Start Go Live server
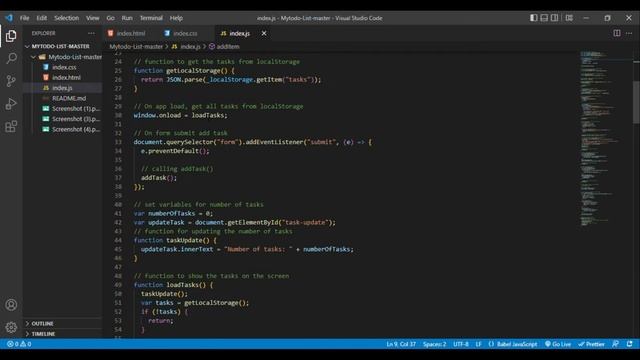The width and height of the screenshot is (640, 360). (558, 344)
